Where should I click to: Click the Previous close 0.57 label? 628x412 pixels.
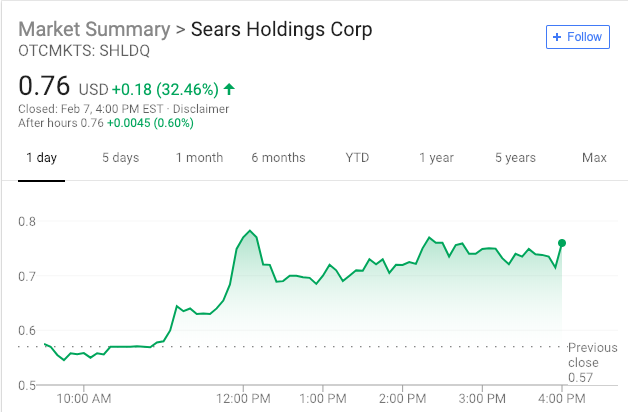[x=584, y=362]
